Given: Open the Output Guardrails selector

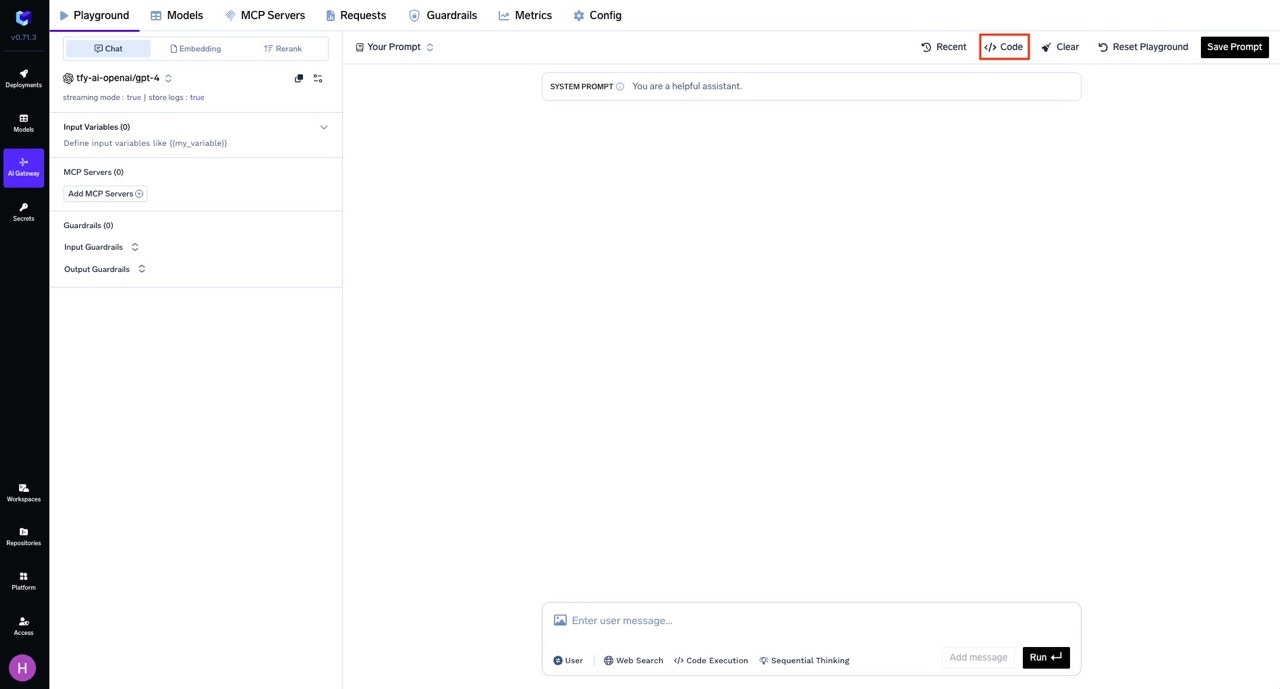Looking at the screenshot, I should point(105,269).
